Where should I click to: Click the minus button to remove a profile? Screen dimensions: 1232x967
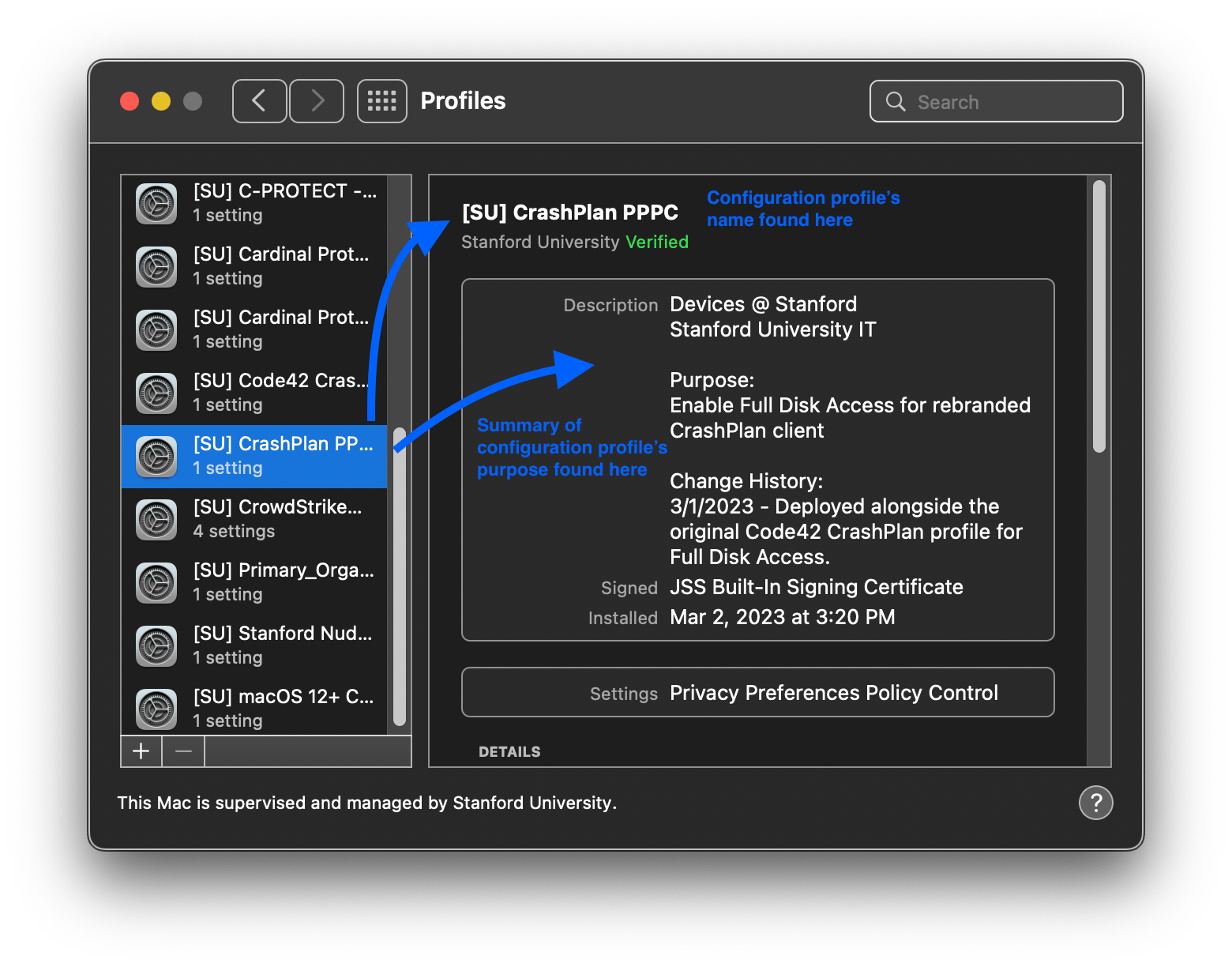coord(182,751)
